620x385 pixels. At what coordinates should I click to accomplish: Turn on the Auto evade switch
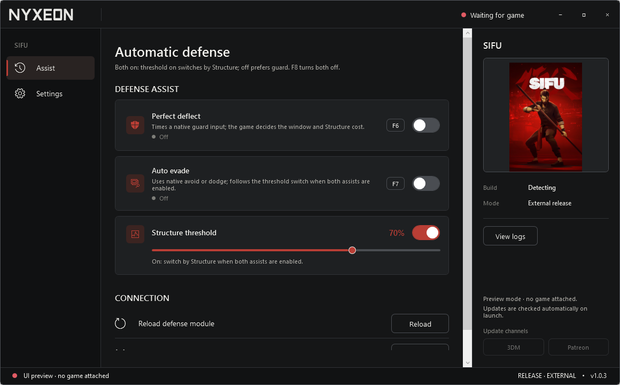pos(426,183)
